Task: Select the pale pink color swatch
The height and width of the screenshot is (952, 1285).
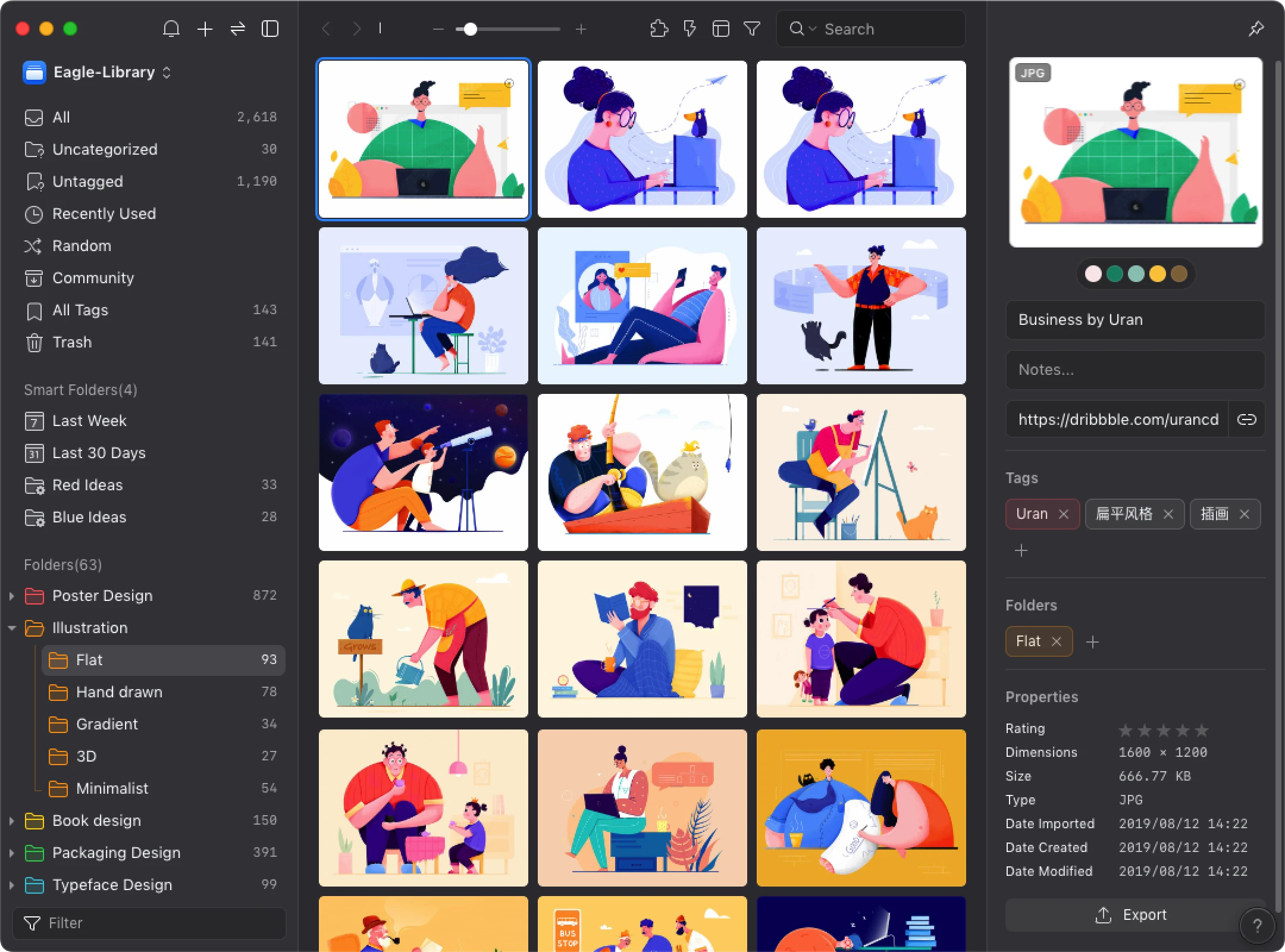Action: (x=1093, y=274)
